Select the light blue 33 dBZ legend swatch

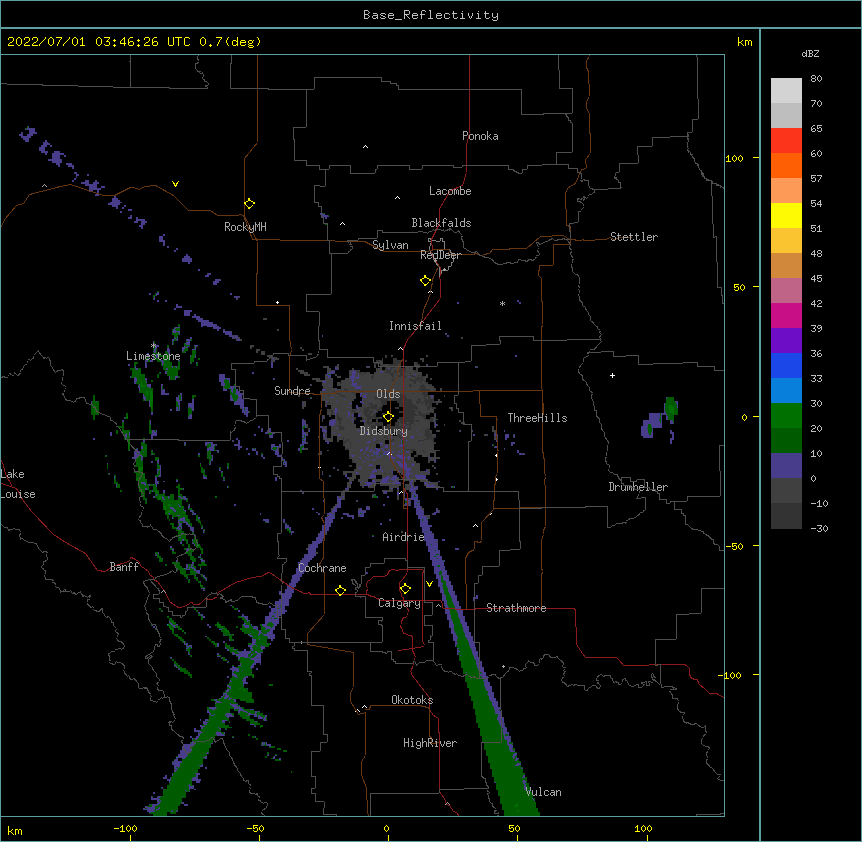(786, 390)
